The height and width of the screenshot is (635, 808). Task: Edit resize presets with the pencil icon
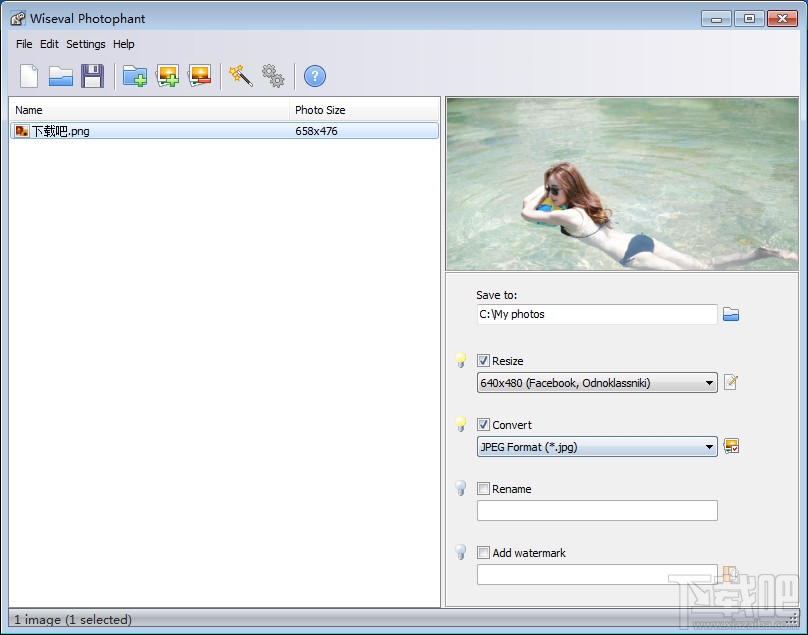point(731,382)
